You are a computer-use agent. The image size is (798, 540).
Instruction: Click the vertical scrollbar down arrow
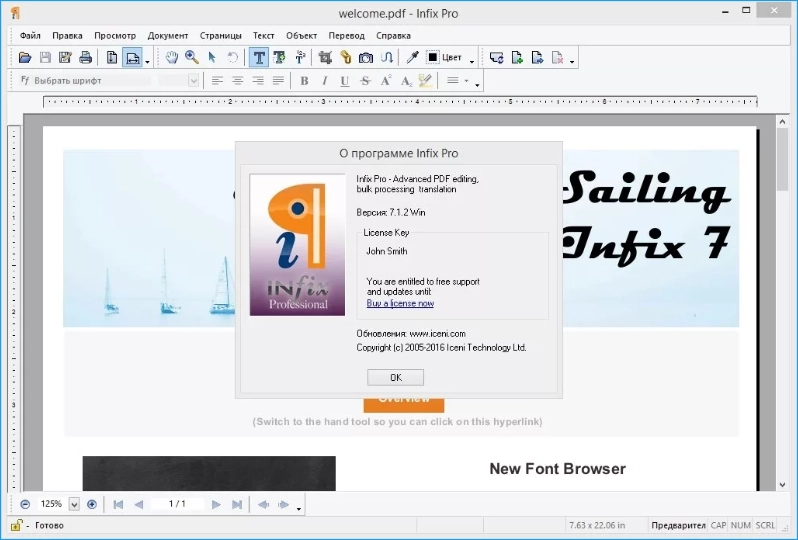[783, 485]
